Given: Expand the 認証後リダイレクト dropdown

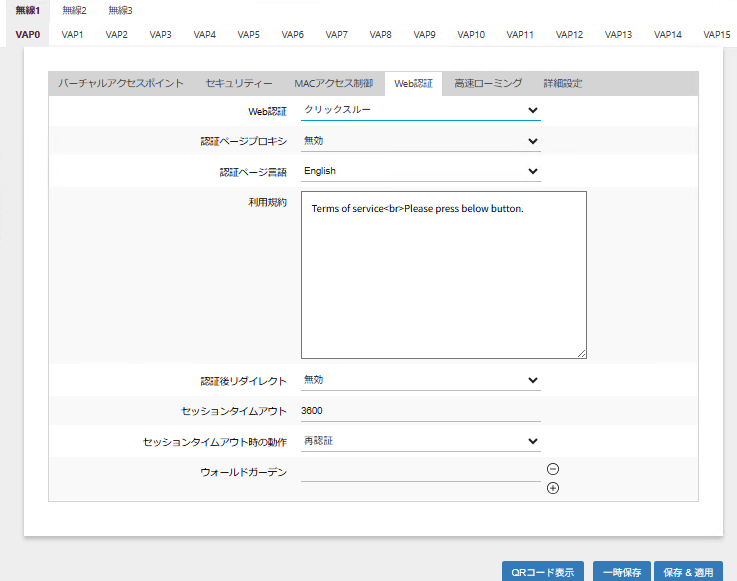Looking at the screenshot, I should point(420,380).
